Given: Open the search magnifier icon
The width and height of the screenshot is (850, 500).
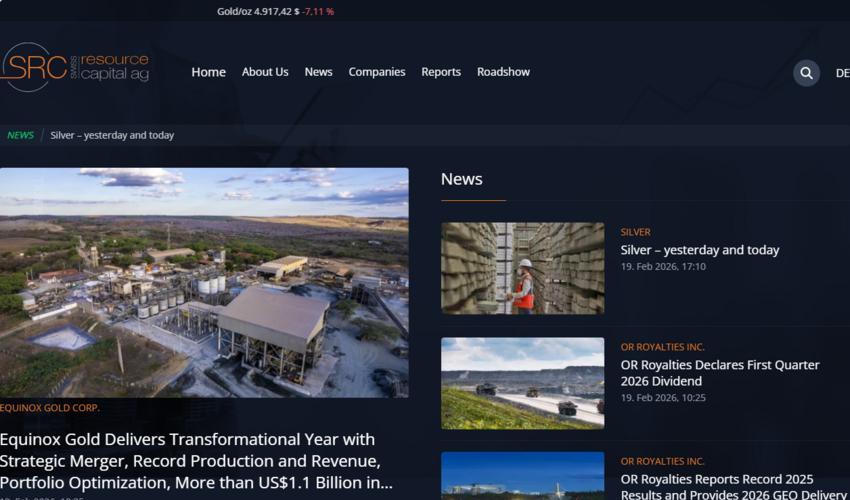Looking at the screenshot, I should (x=806, y=73).
